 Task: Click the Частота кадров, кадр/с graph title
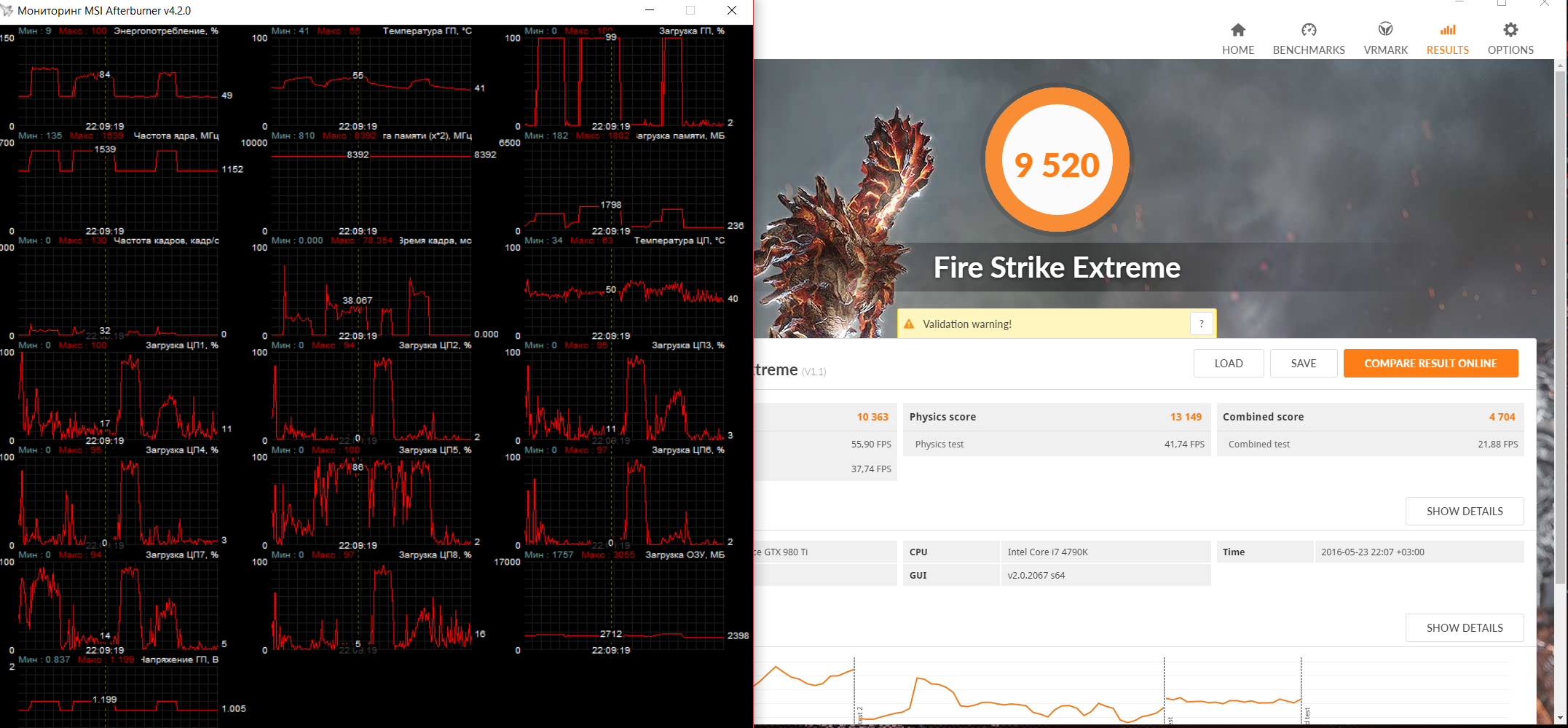[166, 240]
